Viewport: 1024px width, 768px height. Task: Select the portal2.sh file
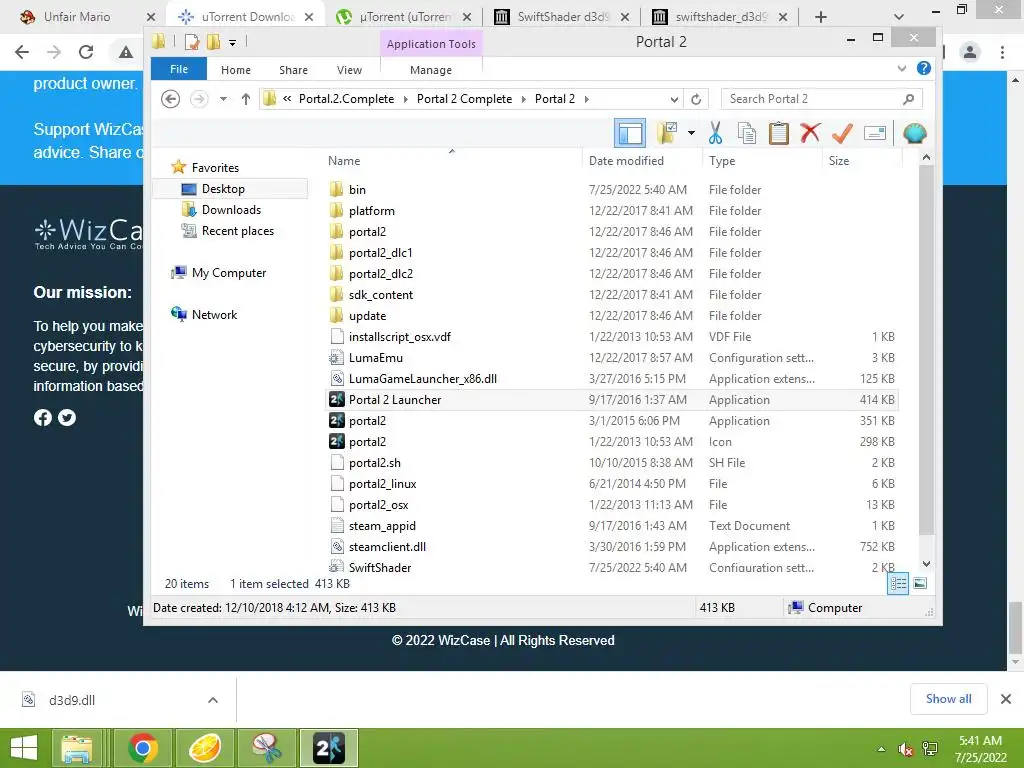coord(374,463)
